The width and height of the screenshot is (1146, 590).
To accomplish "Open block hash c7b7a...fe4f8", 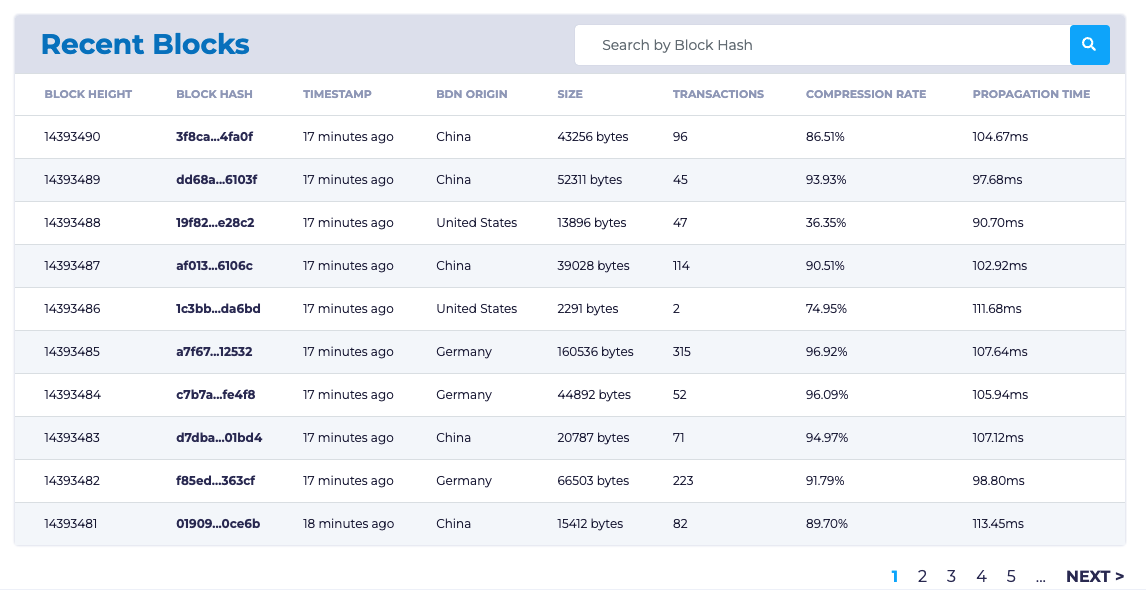I will [x=215, y=395].
